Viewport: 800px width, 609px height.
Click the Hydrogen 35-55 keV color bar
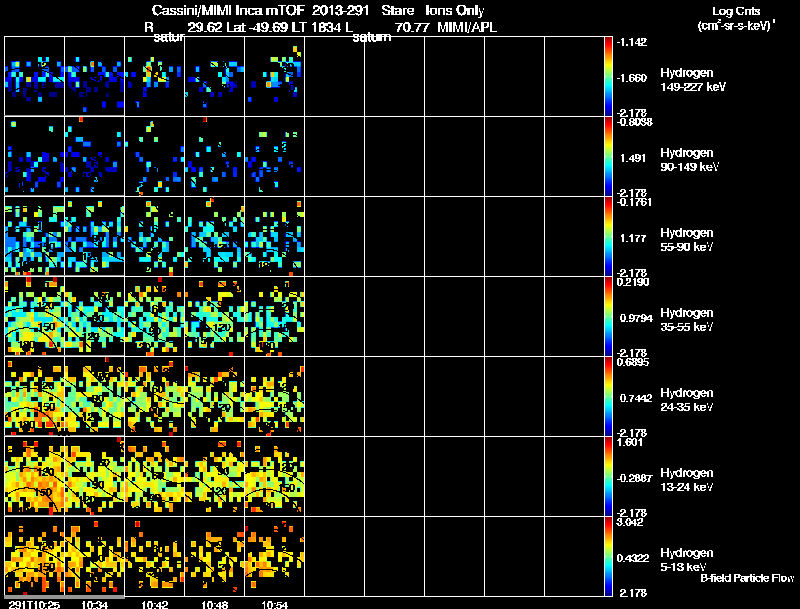[x=608, y=316]
